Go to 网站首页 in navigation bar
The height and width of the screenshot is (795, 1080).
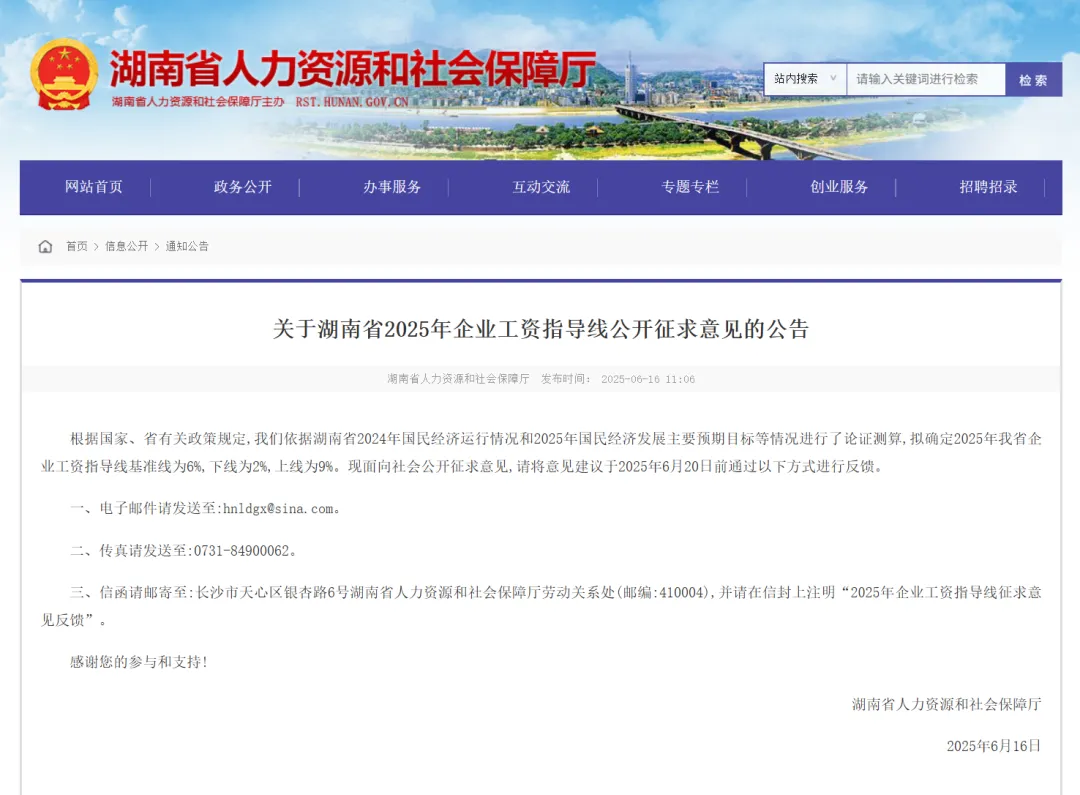point(94,187)
